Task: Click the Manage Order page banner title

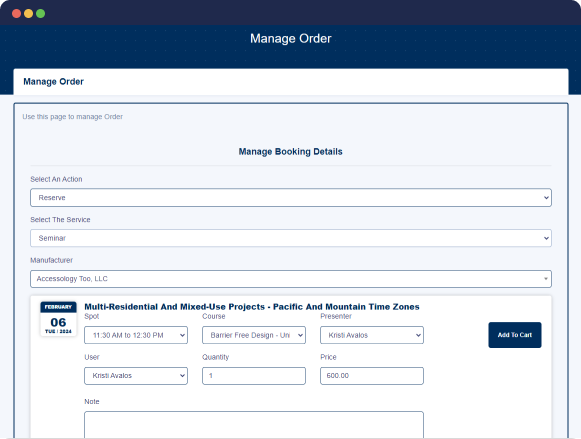Action: tap(290, 39)
